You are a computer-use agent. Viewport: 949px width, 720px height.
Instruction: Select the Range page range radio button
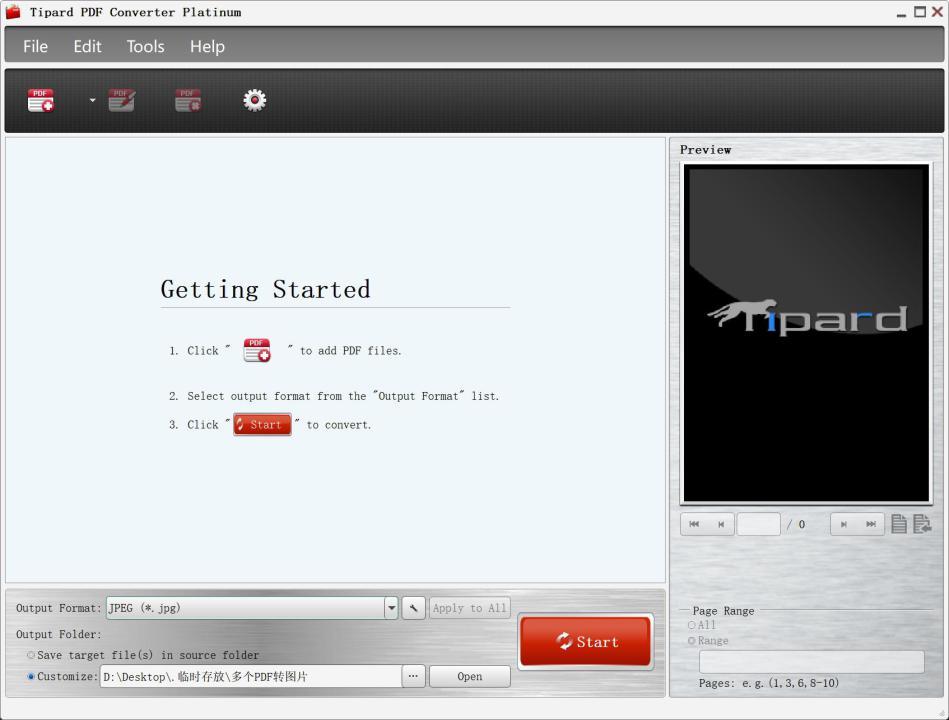pos(692,641)
